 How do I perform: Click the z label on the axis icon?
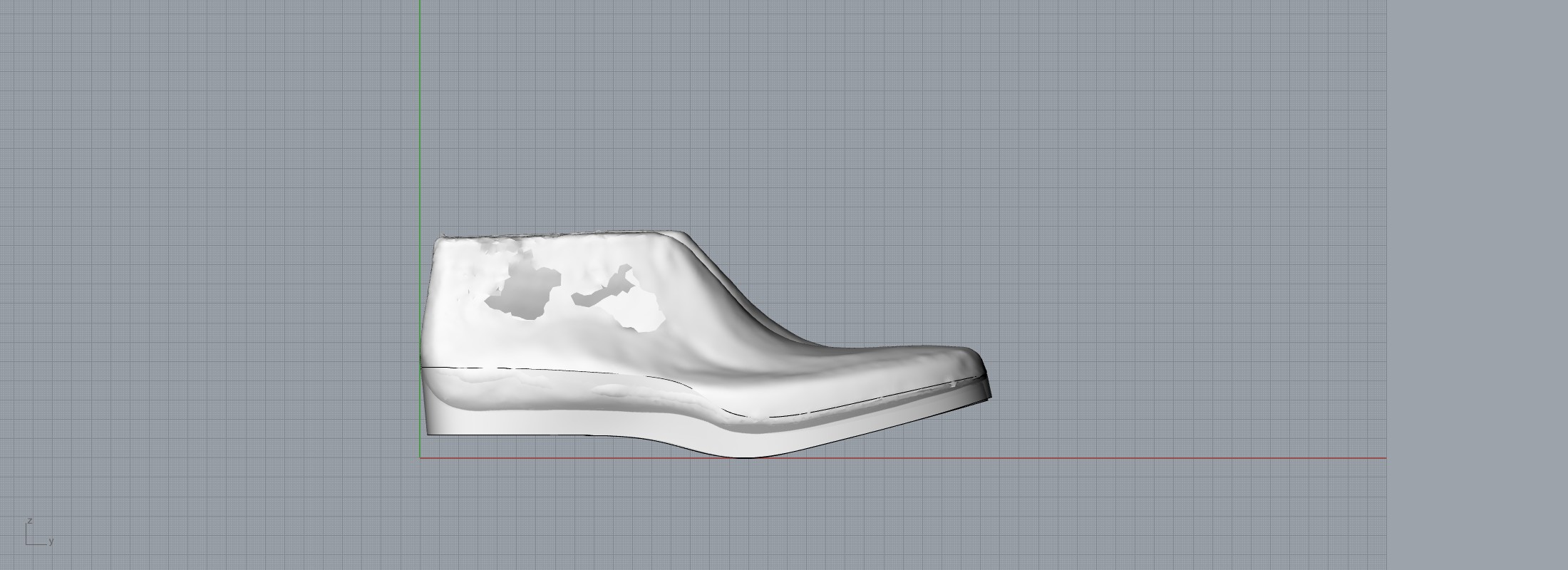pyautogui.click(x=29, y=521)
